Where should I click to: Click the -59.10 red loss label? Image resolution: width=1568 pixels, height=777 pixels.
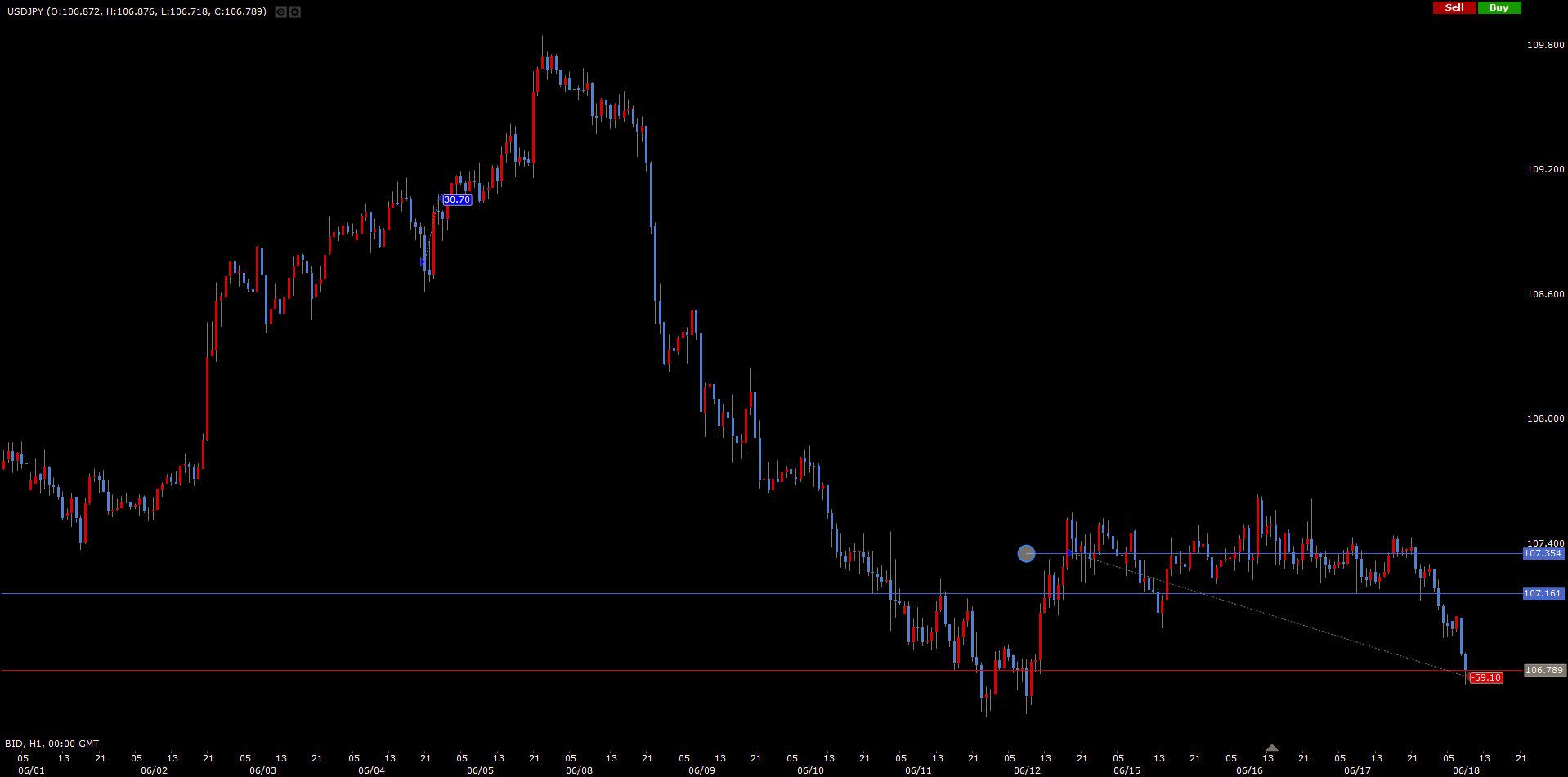pyautogui.click(x=1486, y=678)
